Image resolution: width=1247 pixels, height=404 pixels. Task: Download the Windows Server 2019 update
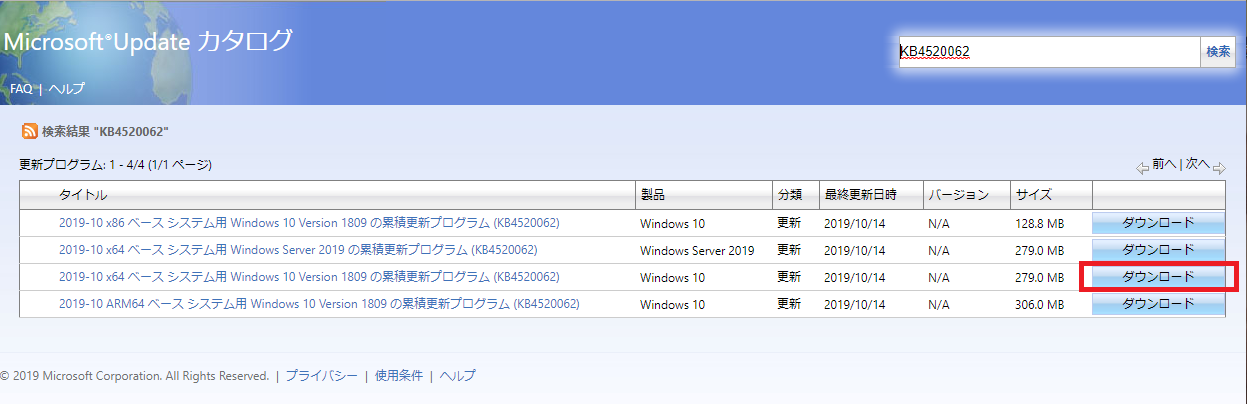click(1158, 250)
